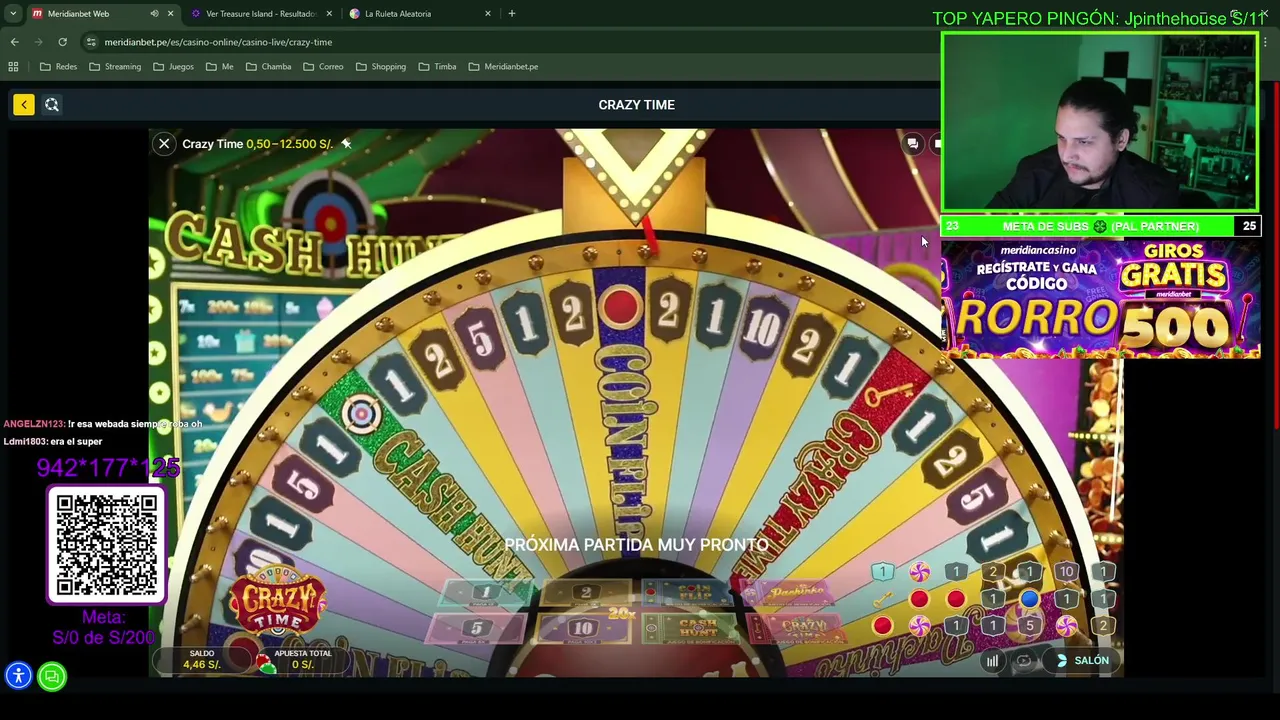The height and width of the screenshot is (720, 1280).
Task: Click the APUESTA TOTAL display
Action: coord(302,659)
